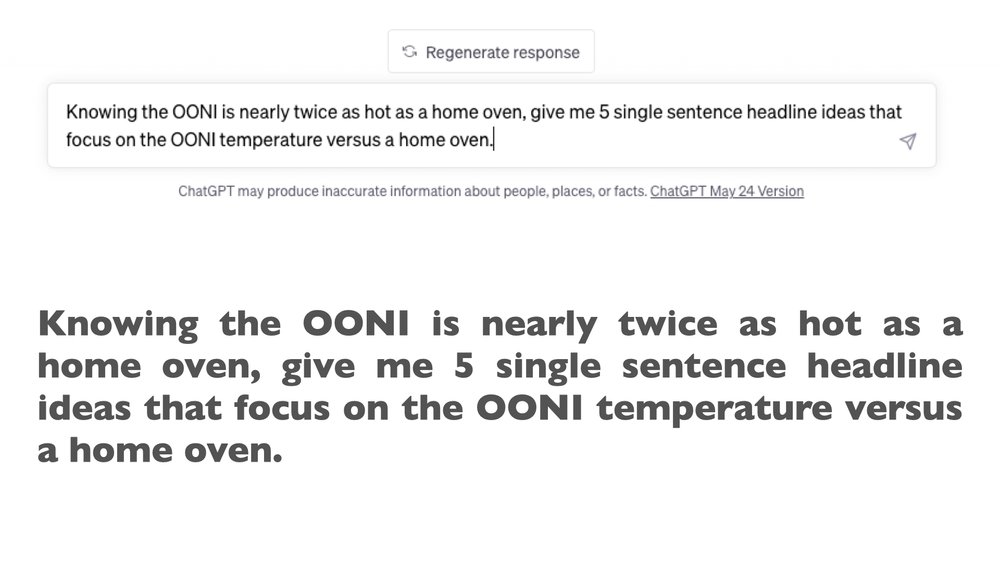
Task: Click the word "Knowing" in the prompt box
Action: tap(101, 113)
